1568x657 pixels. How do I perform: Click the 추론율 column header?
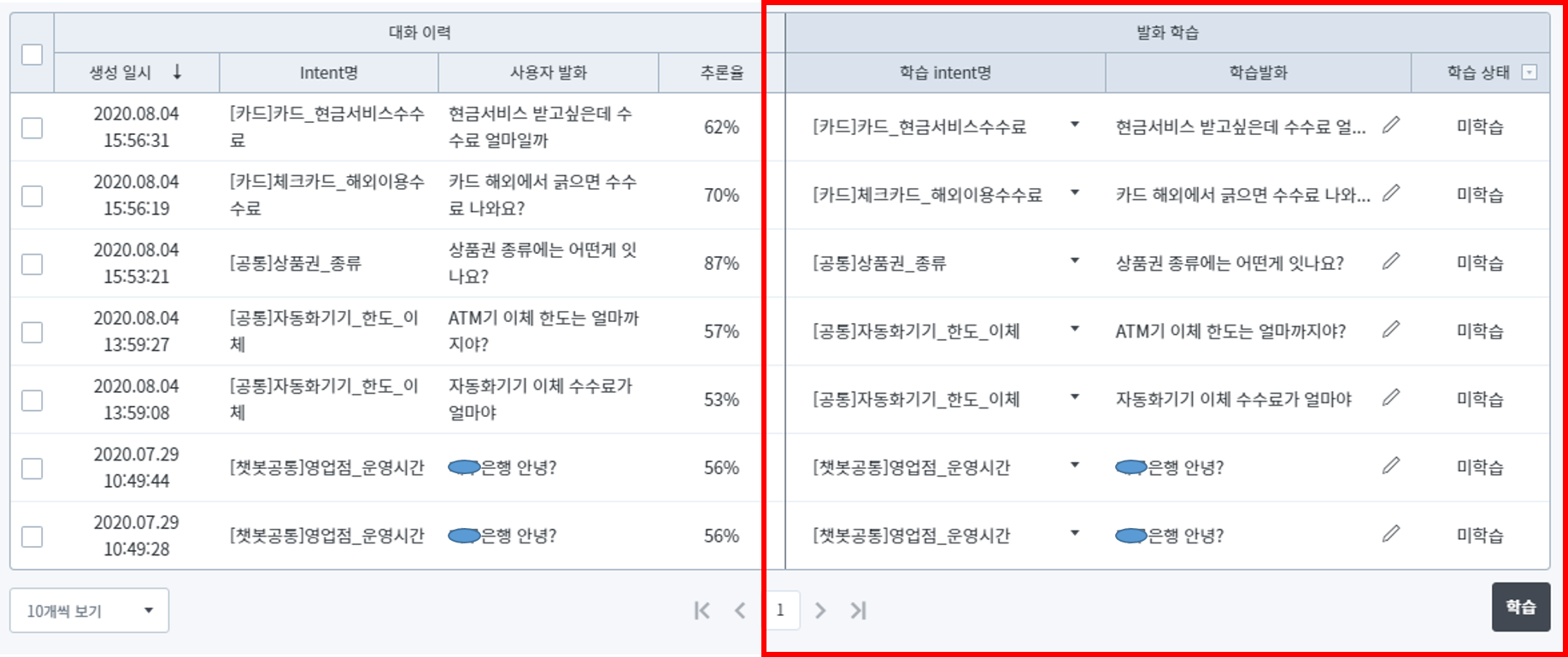click(x=721, y=73)
